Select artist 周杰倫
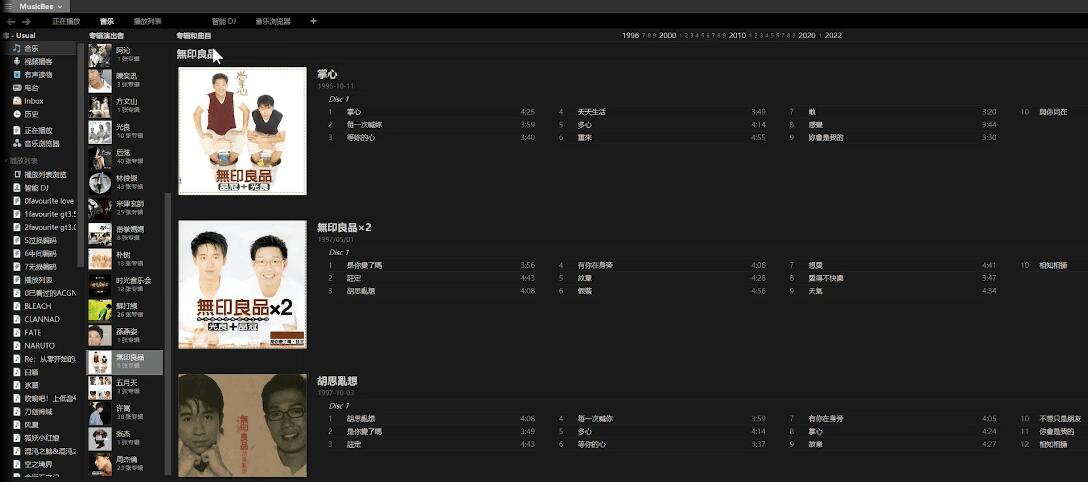Image resolution: width=1089 pixels, height=482 pixels. click(x=124, y=463)
